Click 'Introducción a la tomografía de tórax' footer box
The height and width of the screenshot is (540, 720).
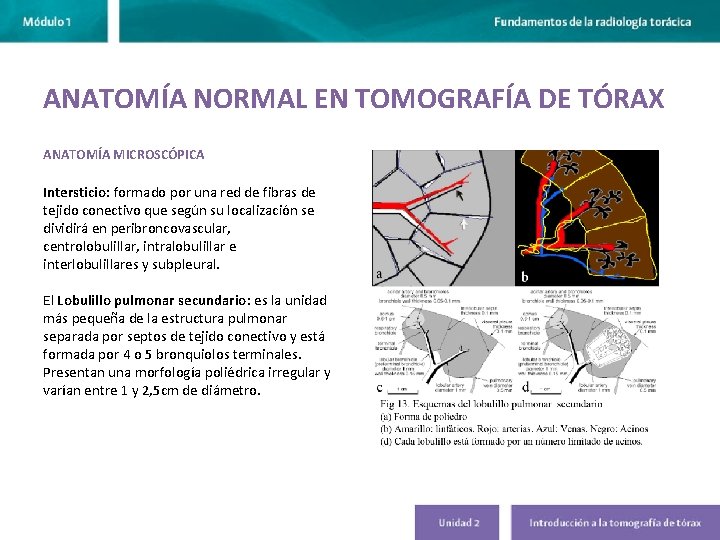pyautogui.click(x=615, y=523)
